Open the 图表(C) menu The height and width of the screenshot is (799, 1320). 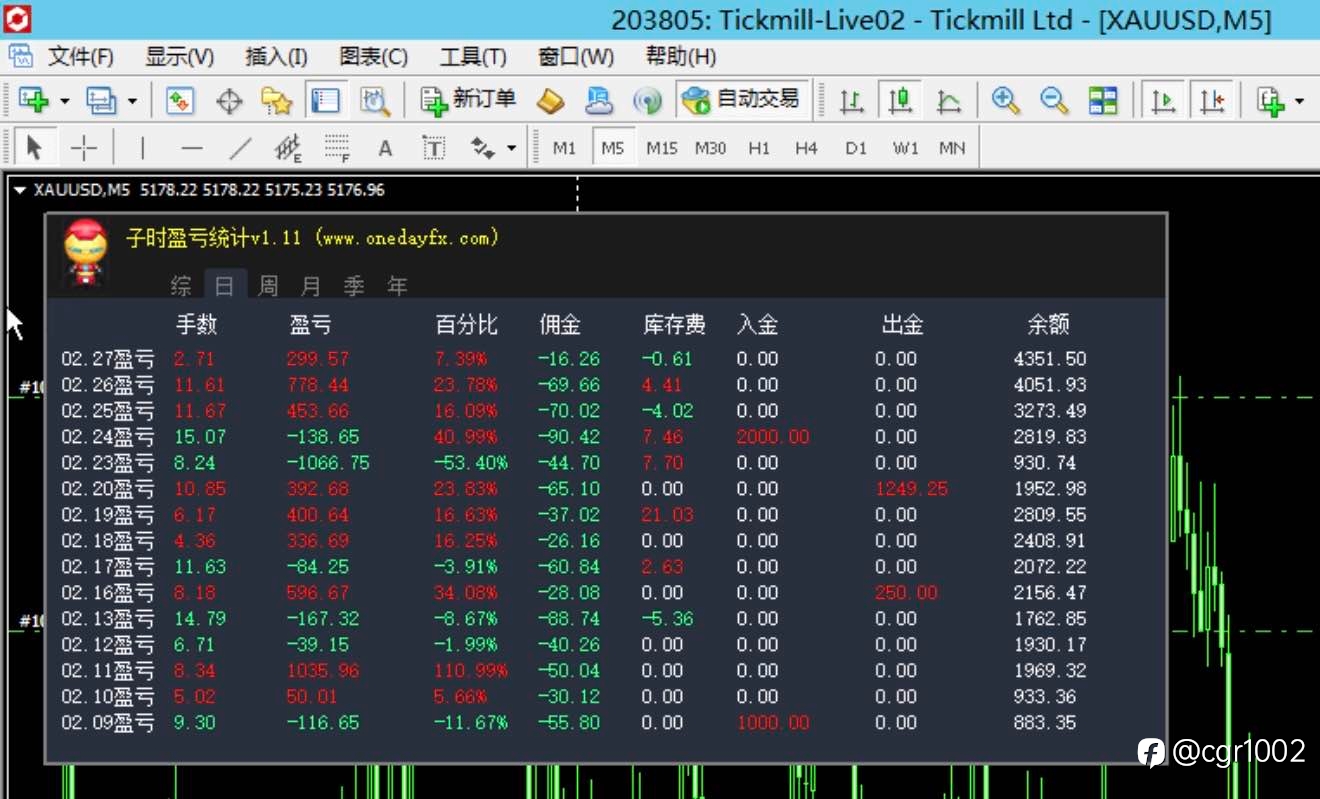tap(373, 56)
